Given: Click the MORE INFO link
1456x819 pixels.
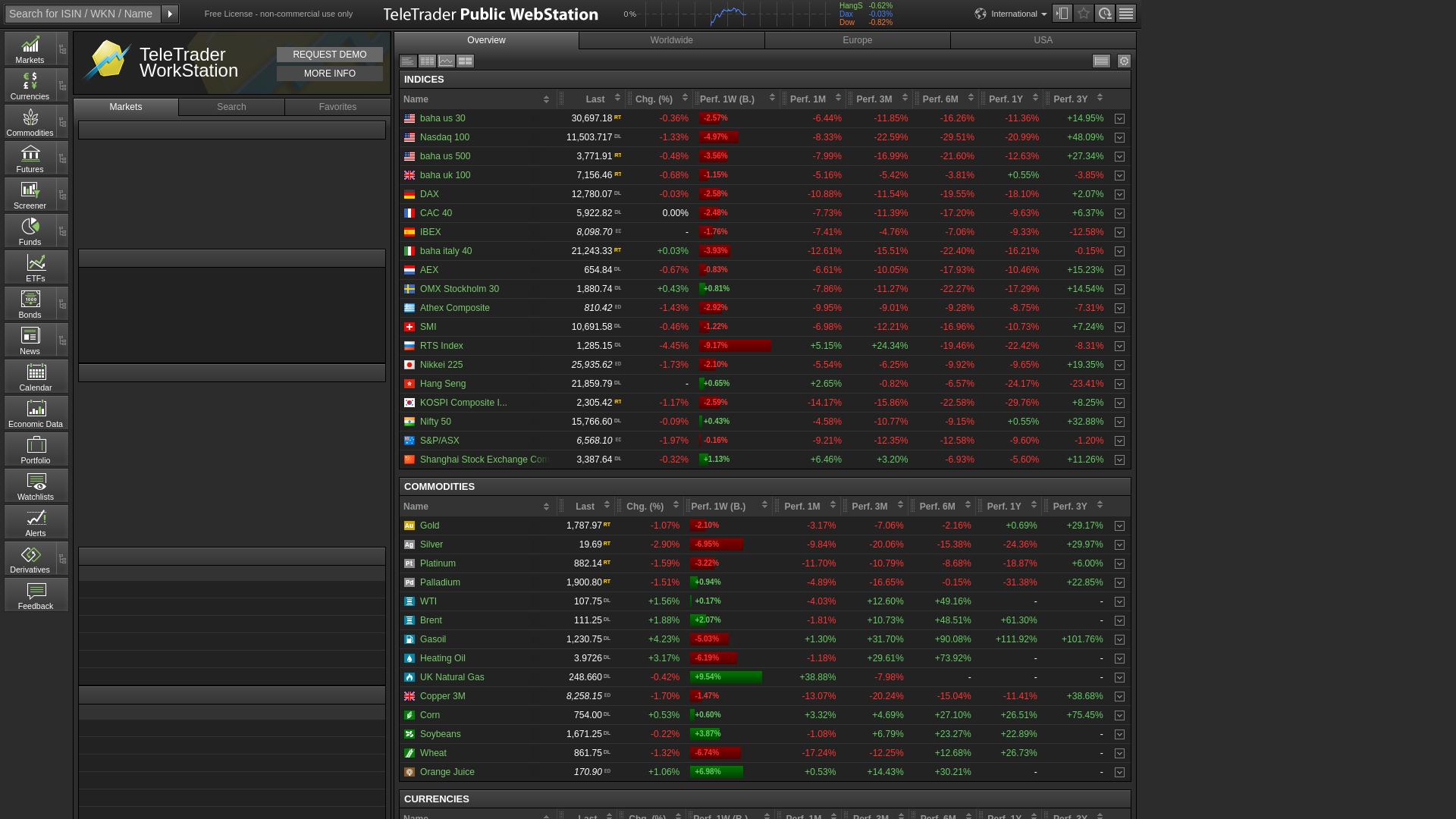Looking at the screenshot, I should 329,73.
